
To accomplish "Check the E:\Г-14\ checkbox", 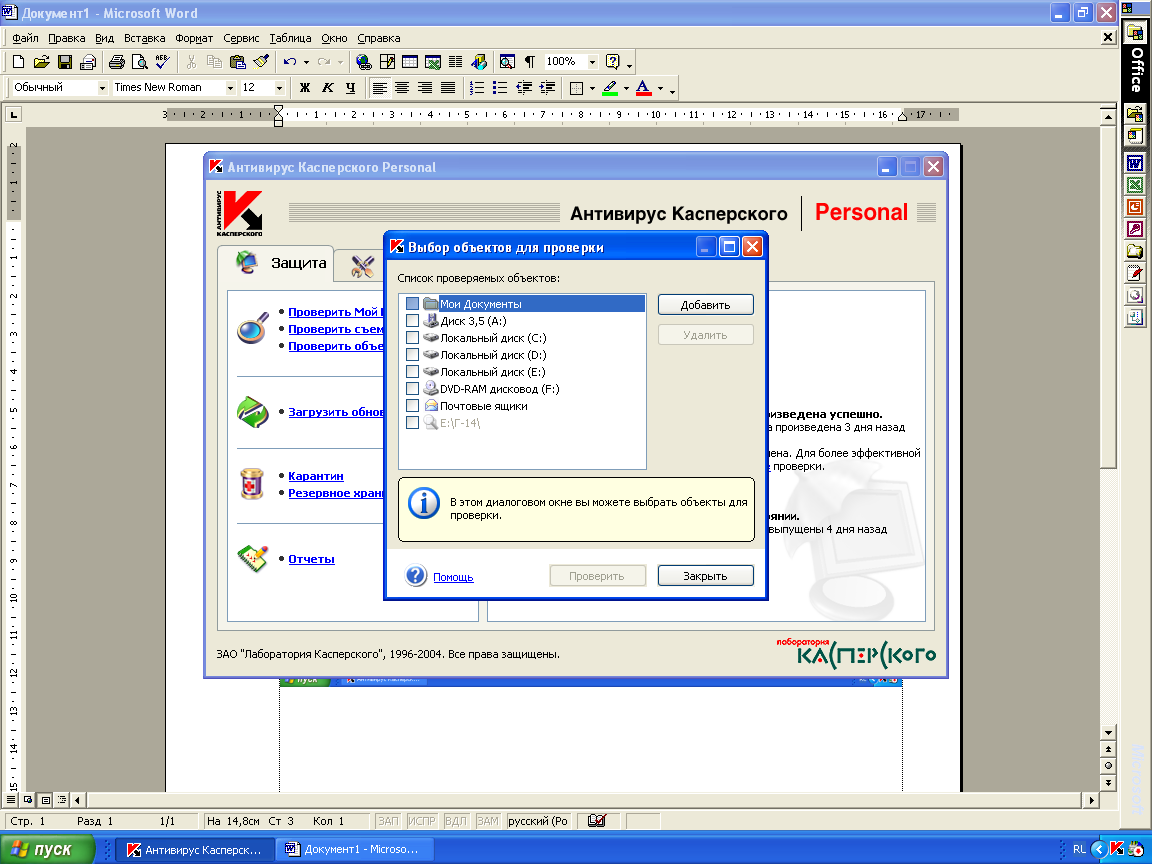I will tap(412, 422).
